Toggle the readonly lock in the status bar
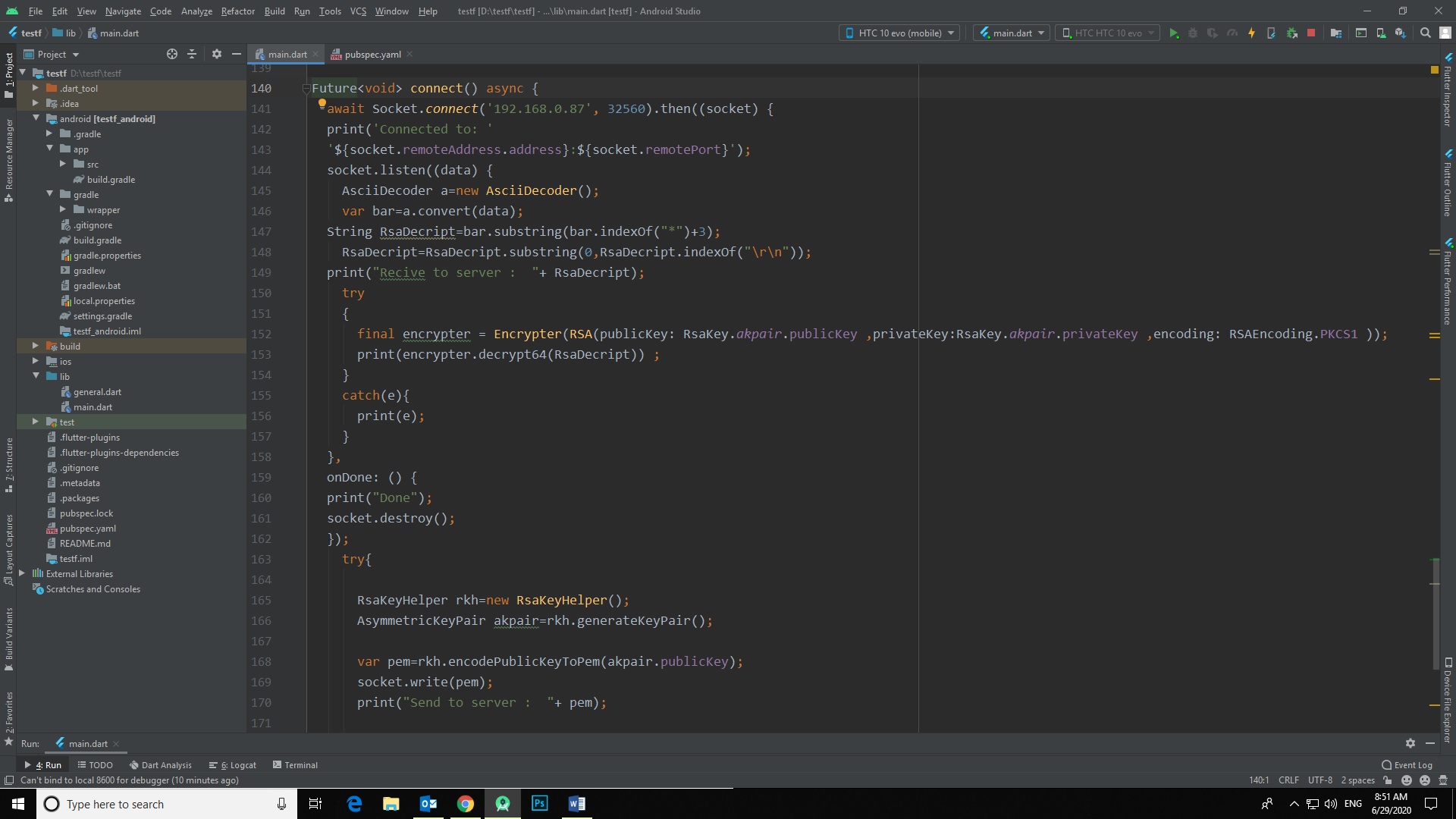The height and width of the screenshot is (819, 1456). coord(1388,780)
